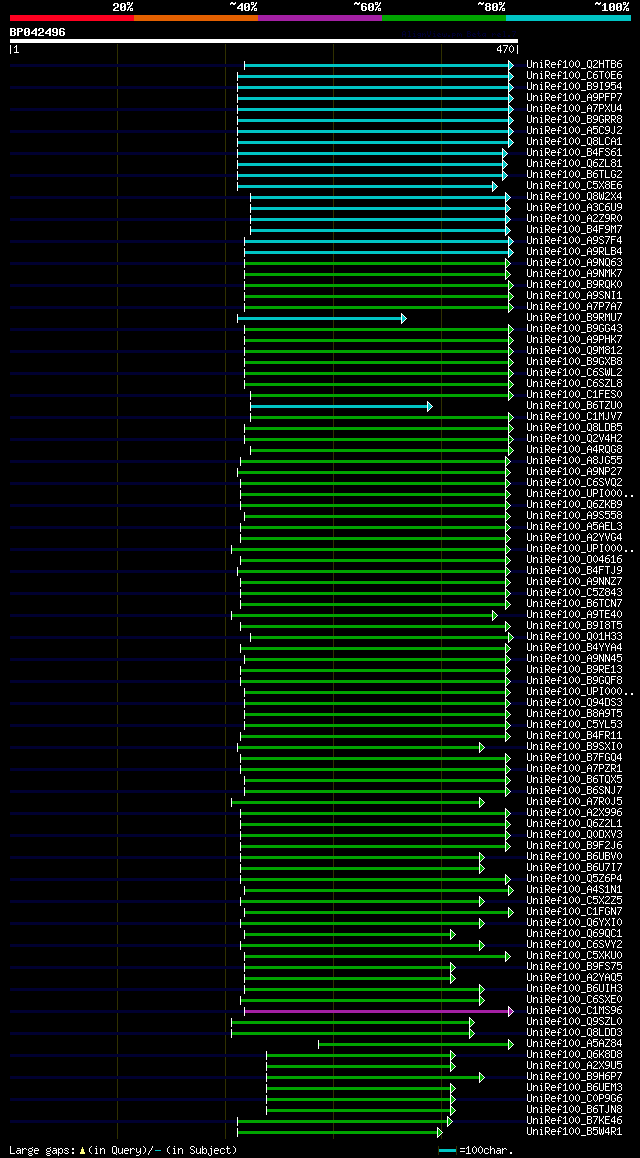
Task: Open hit UniRef100_Q2HTB6
Action: 574,65
